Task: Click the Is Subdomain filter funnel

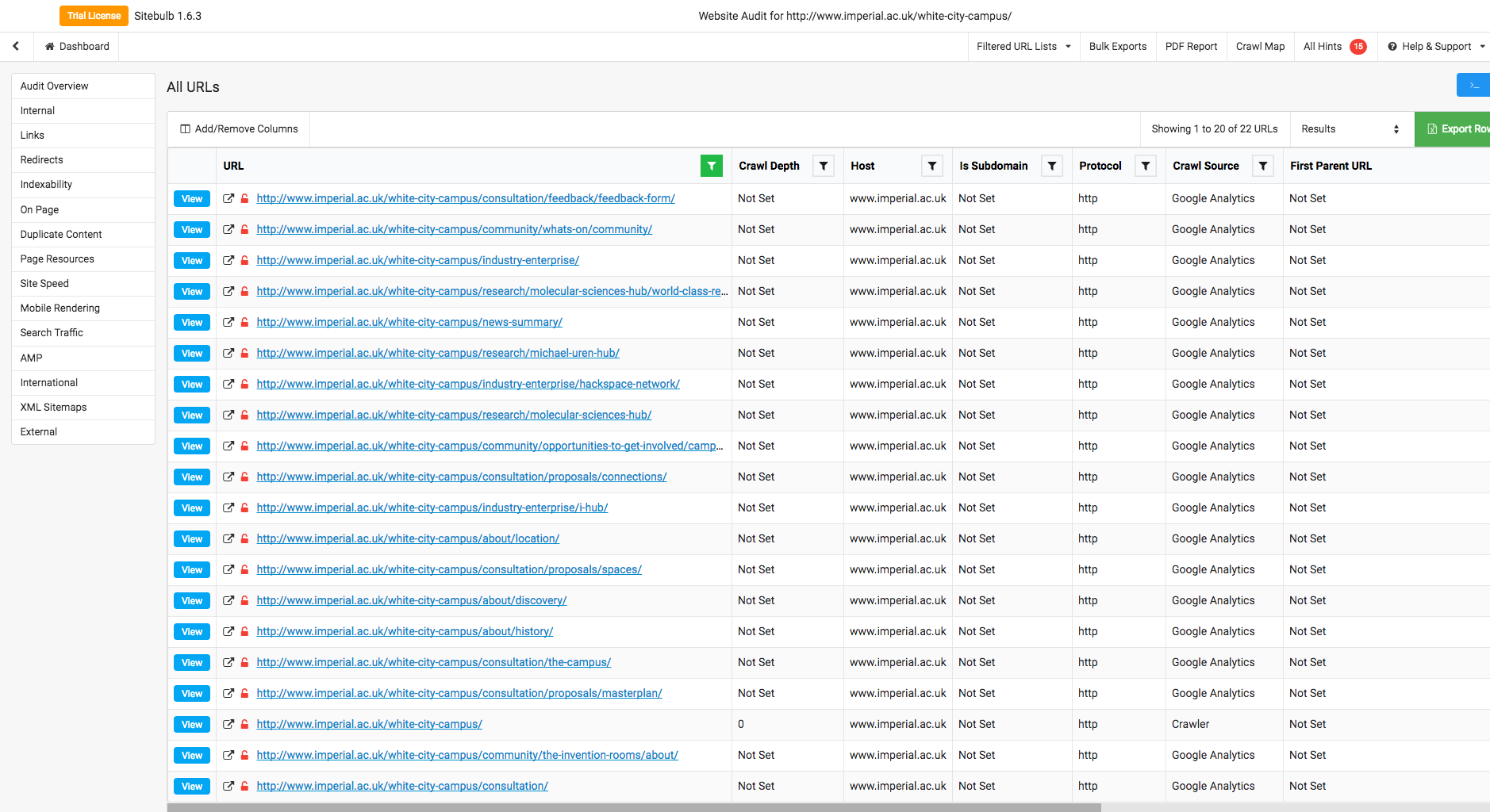Action: pyautogui.click(x=1051, y=166)
